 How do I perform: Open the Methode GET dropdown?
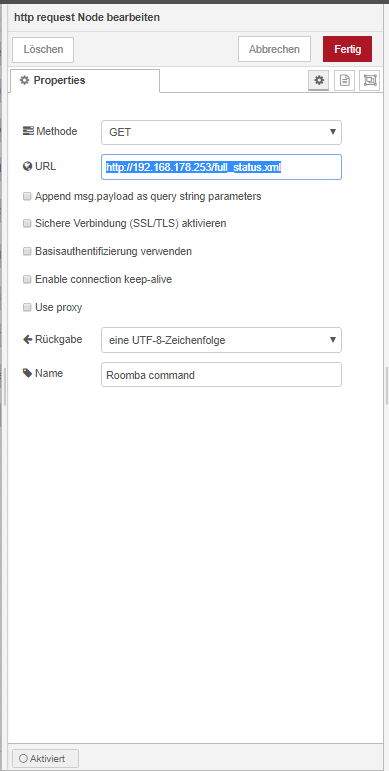click(221, 132)
